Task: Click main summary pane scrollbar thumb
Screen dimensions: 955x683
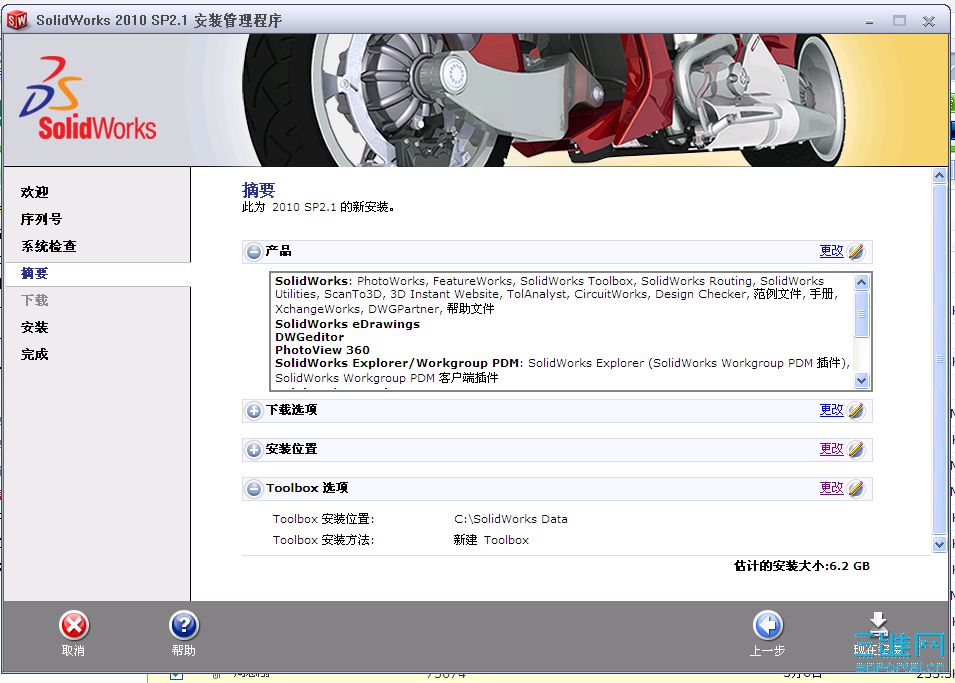Action: (939, 359)
